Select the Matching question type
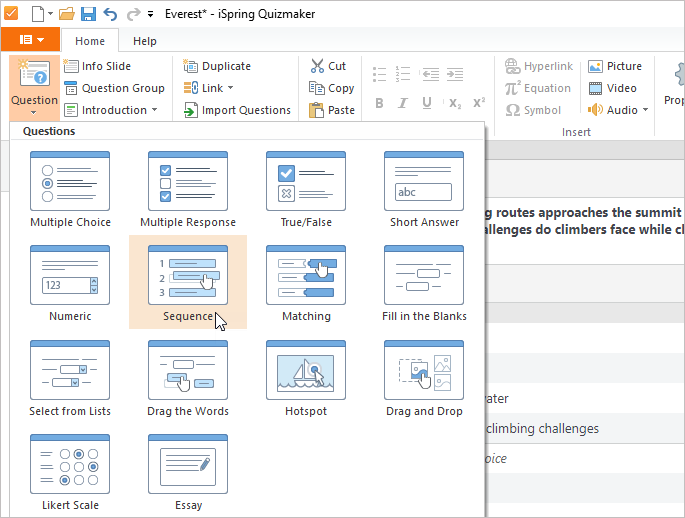 306,284
